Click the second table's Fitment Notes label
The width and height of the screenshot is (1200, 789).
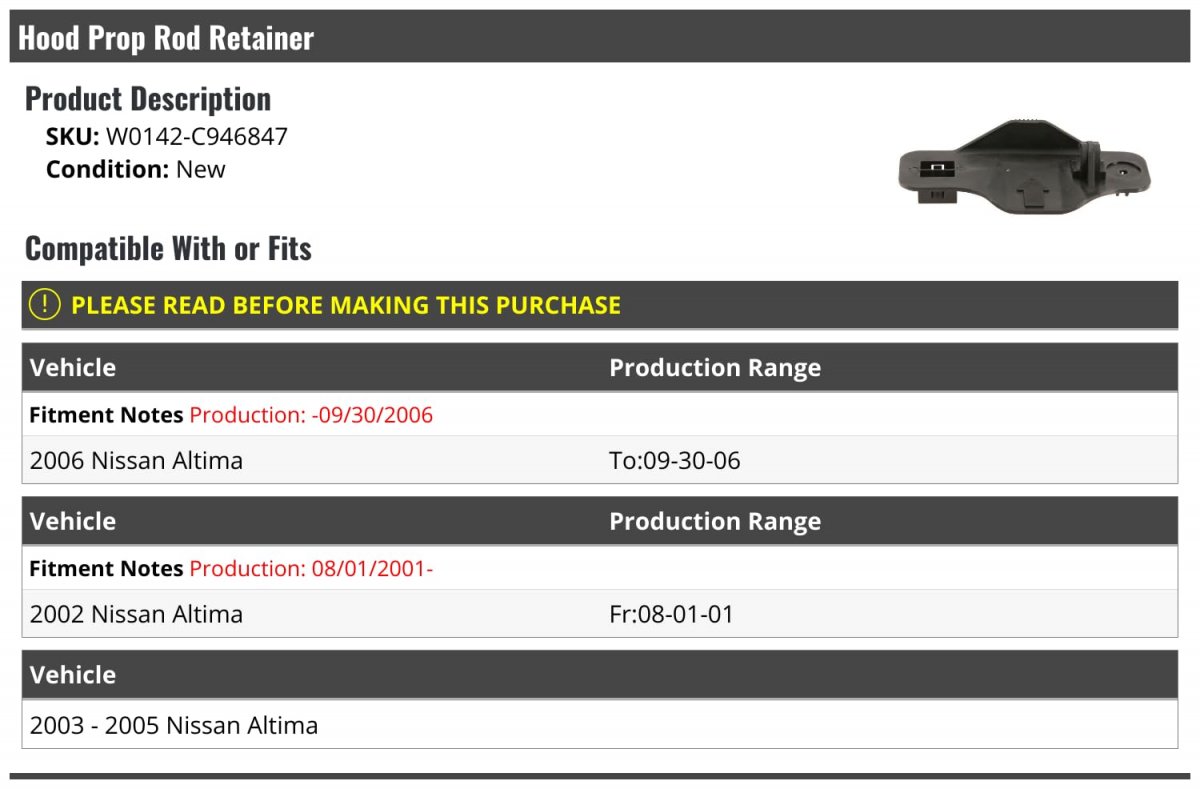[x=106, y=568]
